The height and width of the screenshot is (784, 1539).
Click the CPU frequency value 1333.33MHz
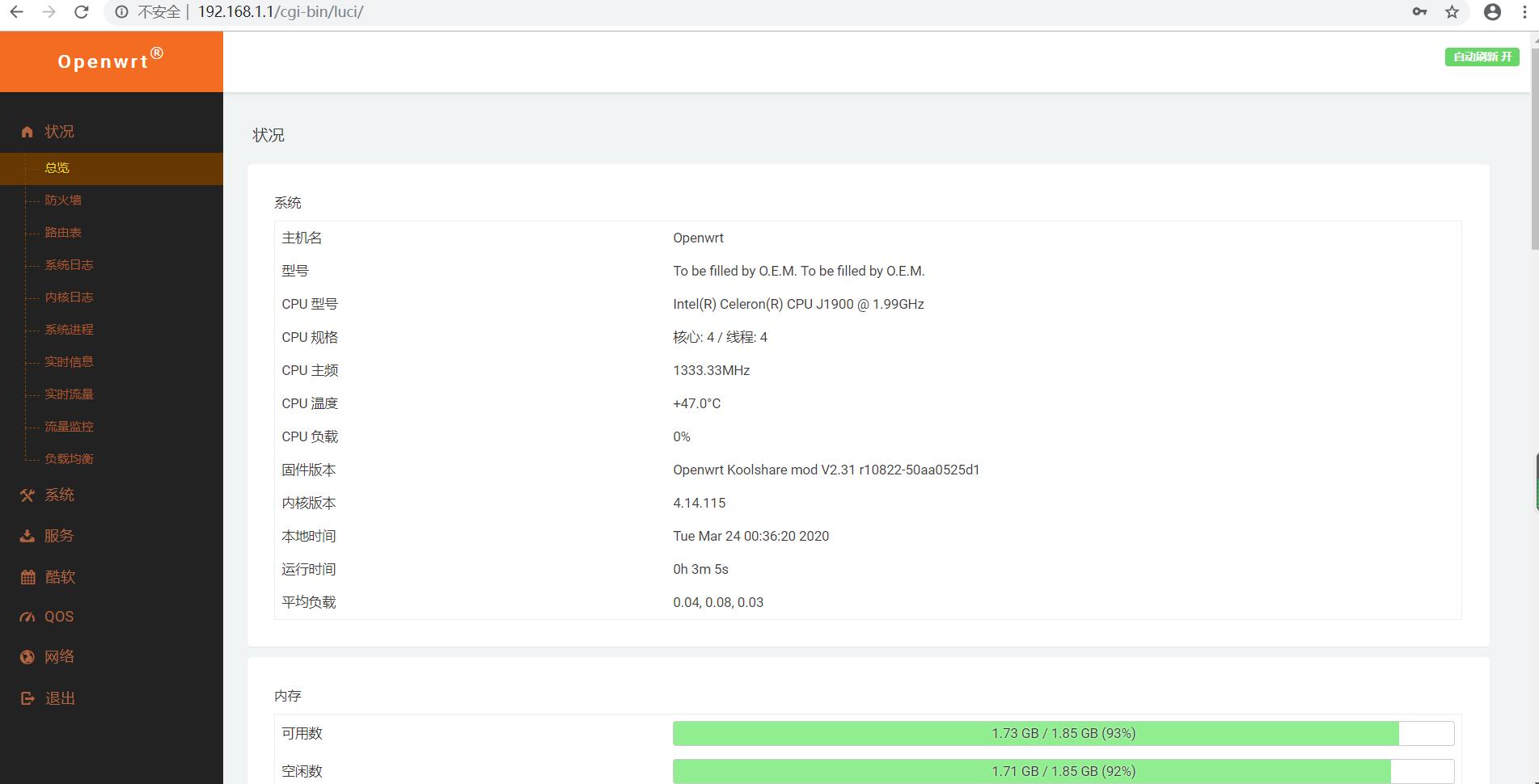tap(711, 370)
